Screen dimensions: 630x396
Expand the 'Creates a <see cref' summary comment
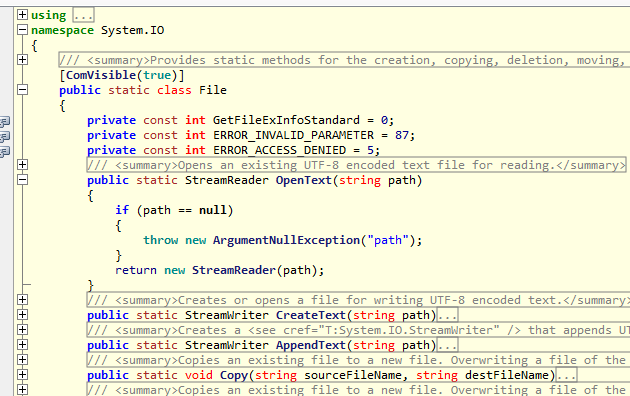22,330
